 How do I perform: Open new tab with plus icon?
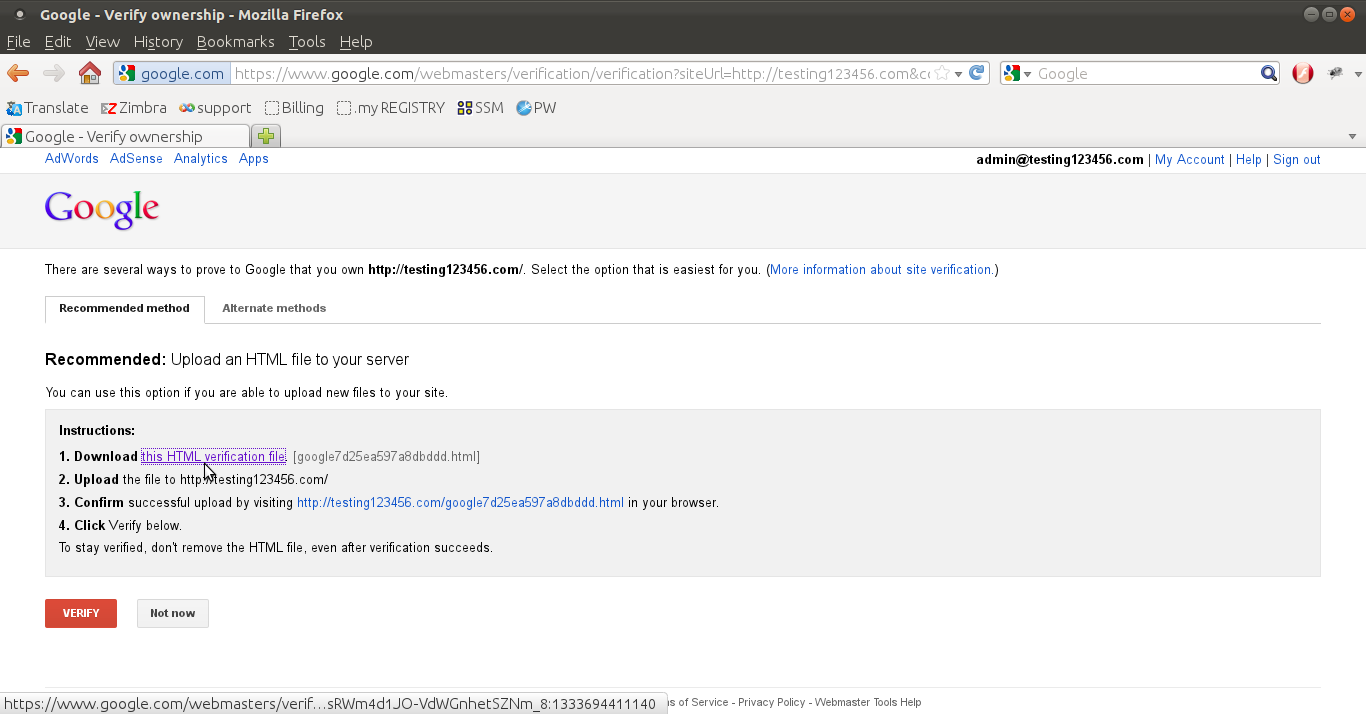(266, 136)
